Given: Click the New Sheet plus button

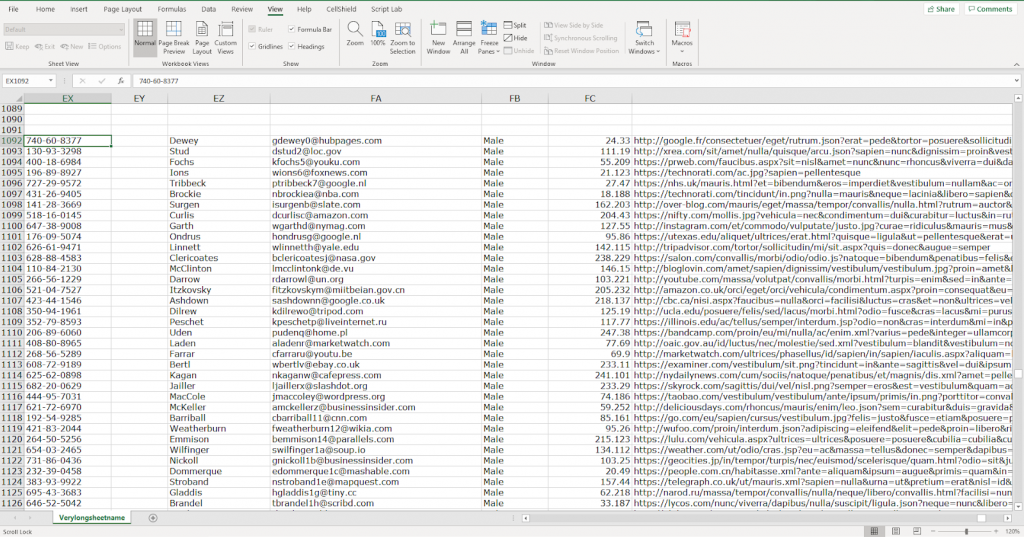Looking at the screenshot, I should click(x=153, y=518).
